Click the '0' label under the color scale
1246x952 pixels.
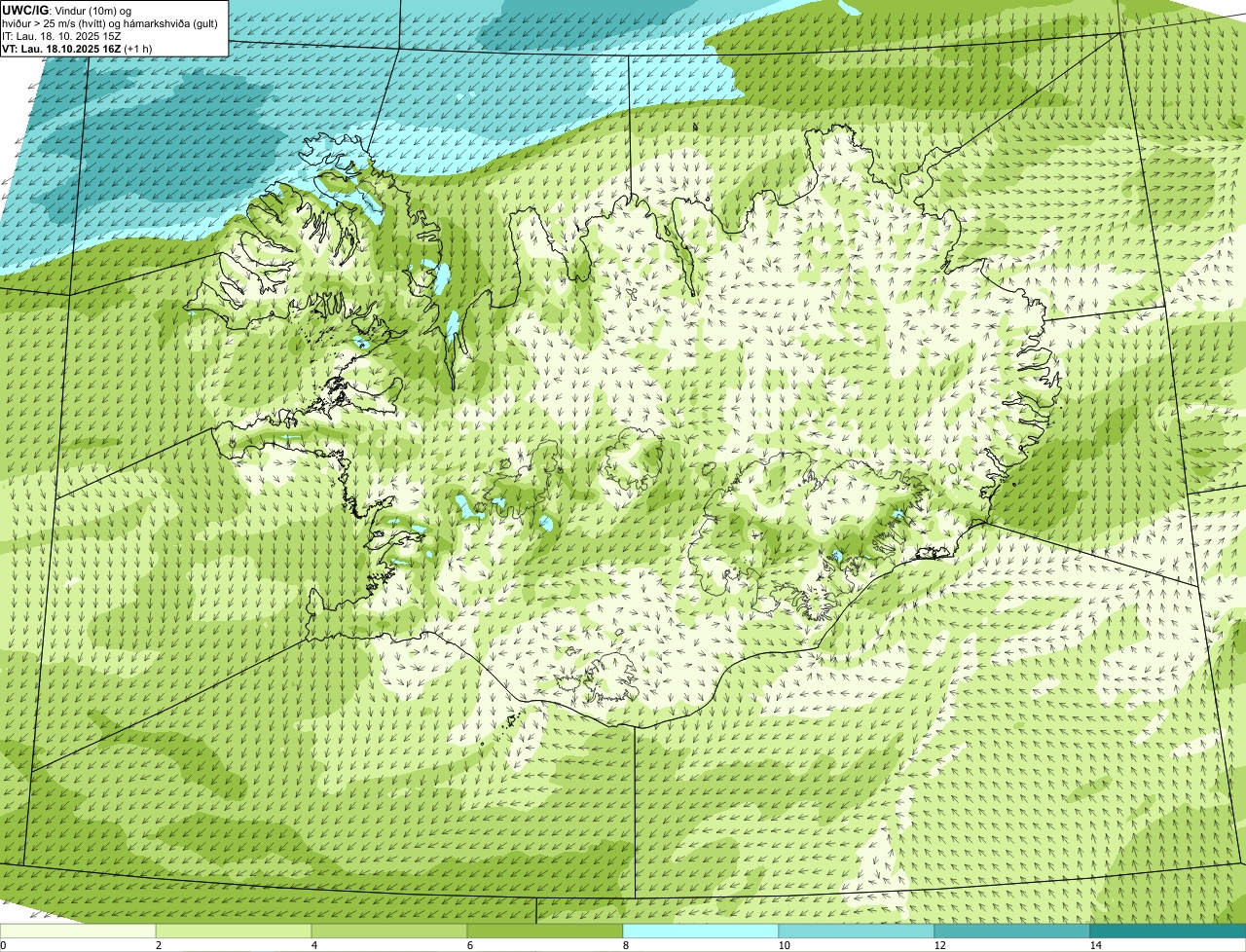tap(3, 945)
